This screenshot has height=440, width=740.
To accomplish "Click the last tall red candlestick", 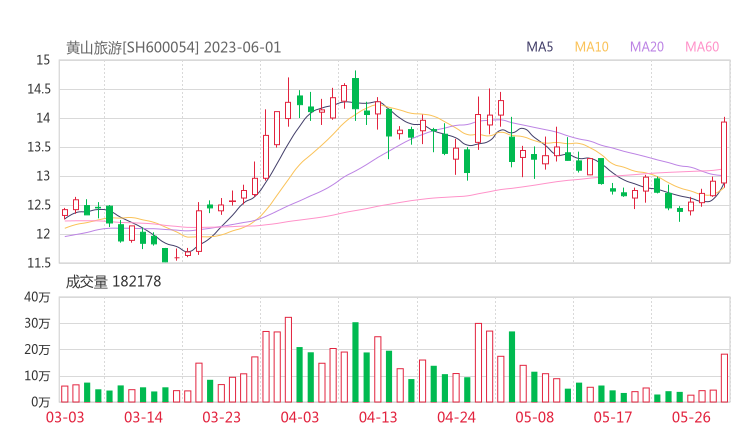I will pos(724,152).
